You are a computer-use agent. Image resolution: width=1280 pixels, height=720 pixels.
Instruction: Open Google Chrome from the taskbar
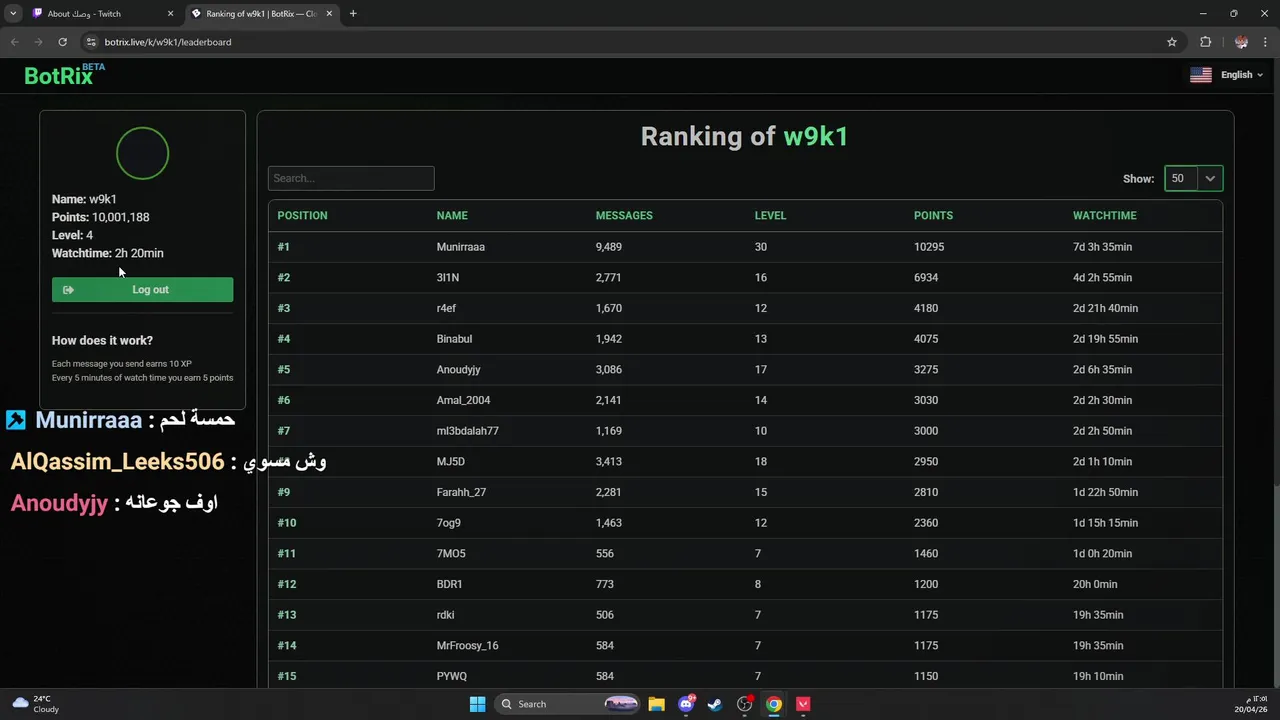tap(774, 704)
